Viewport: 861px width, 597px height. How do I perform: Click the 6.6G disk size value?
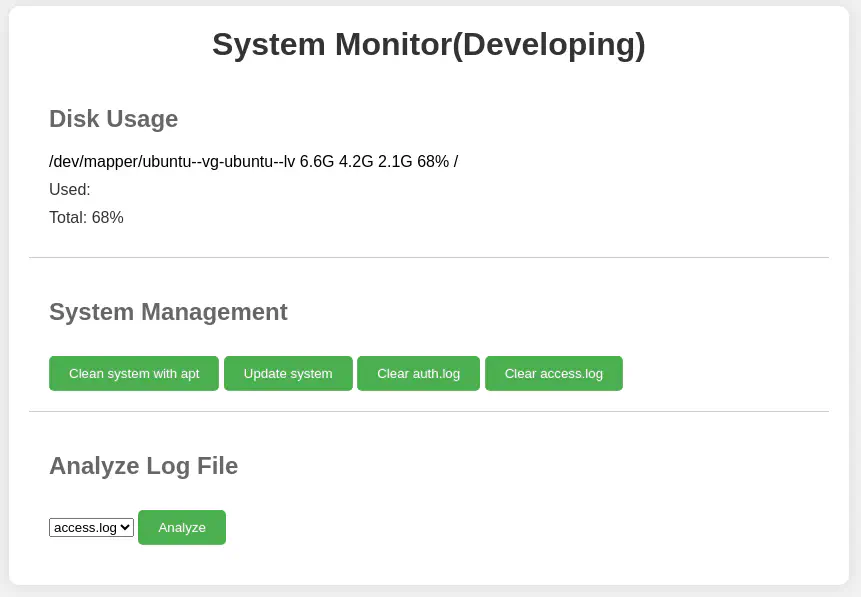click(x=317, y=162)
